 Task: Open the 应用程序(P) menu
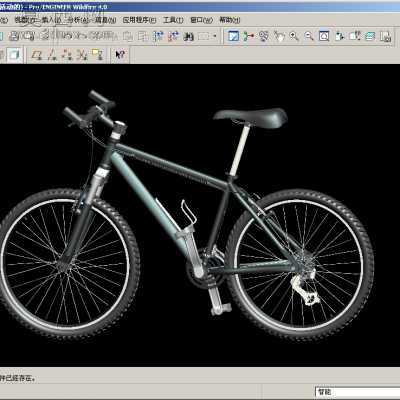139,20
